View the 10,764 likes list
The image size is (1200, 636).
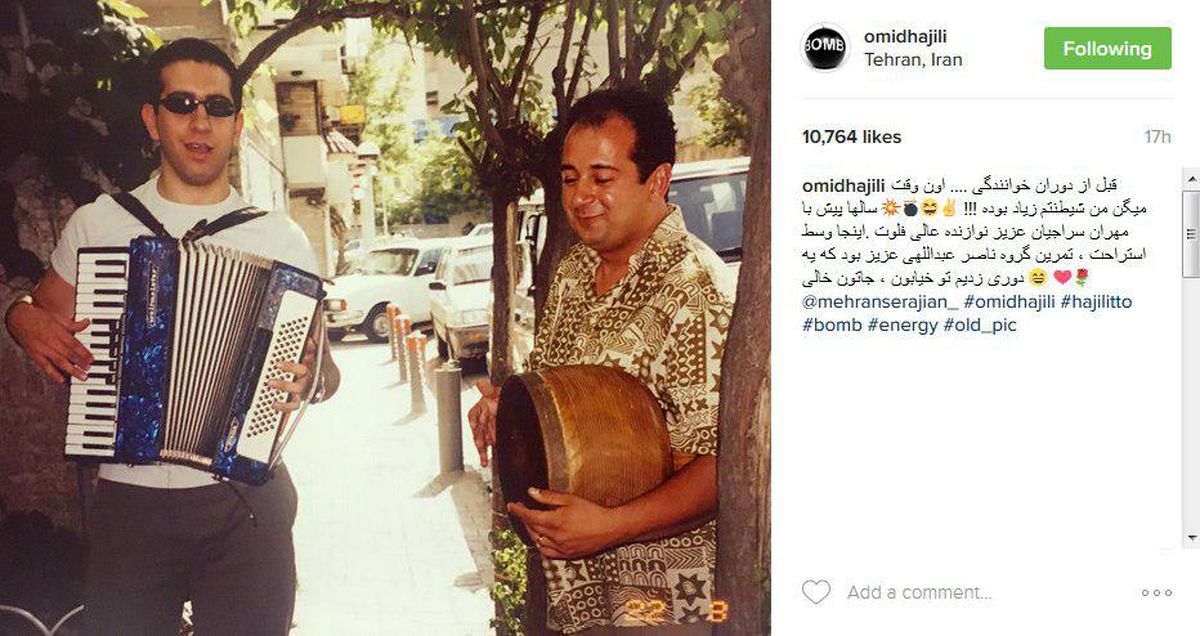pyautogui.click(x=852, y=137)
